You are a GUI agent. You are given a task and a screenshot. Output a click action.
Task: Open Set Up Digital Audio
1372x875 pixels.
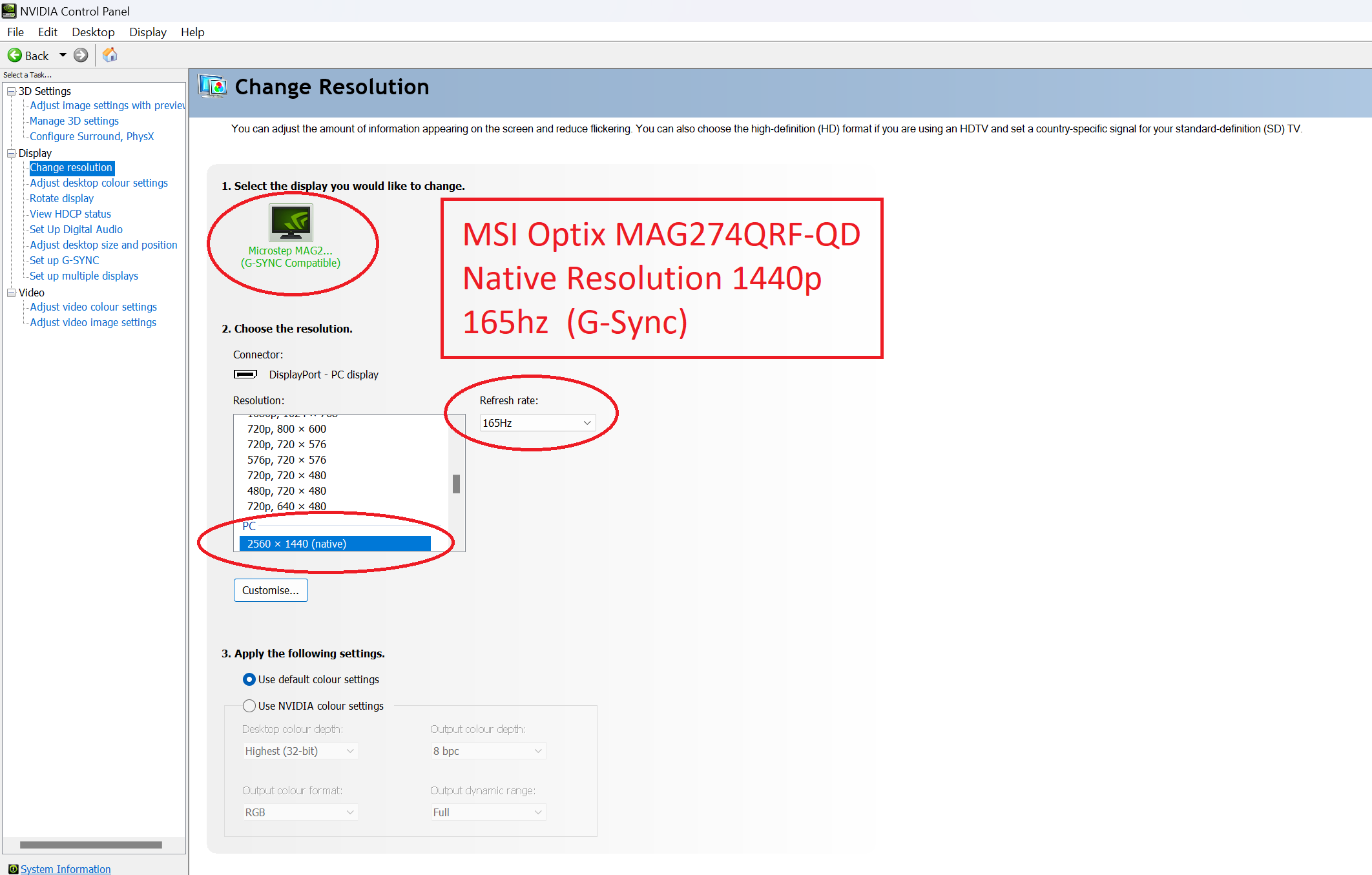(76, 229)
